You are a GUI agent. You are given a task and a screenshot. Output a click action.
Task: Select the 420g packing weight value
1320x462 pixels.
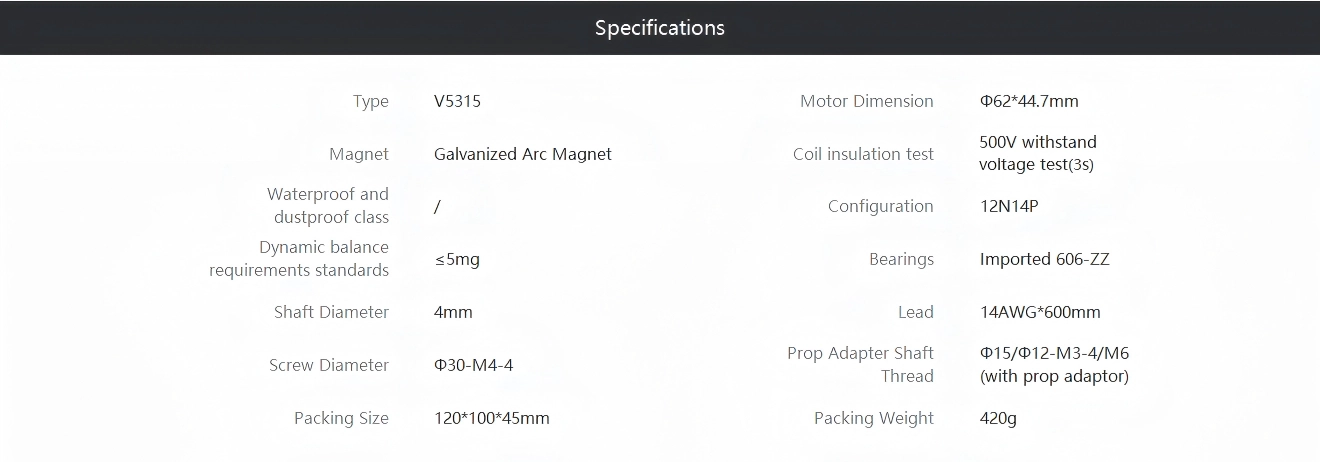click(x=998, y=418)
